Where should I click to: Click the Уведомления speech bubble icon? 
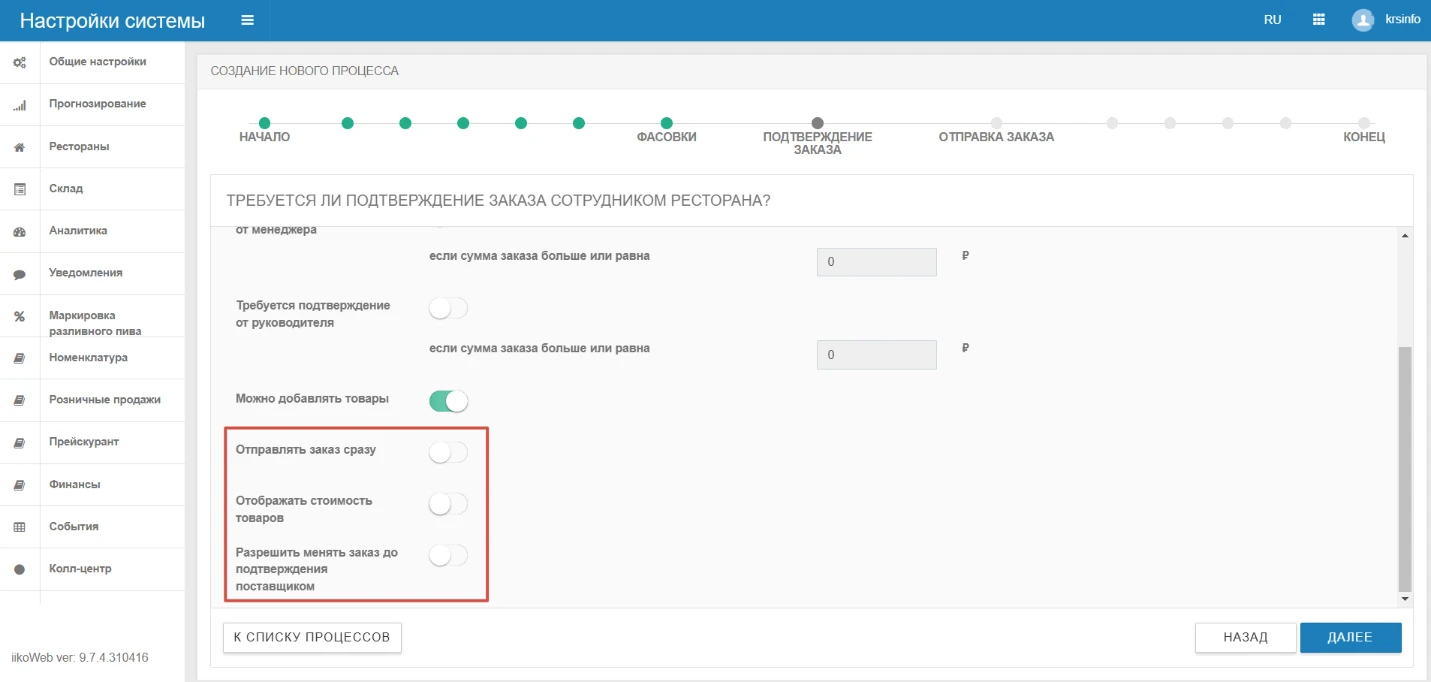tap(19, 273)
